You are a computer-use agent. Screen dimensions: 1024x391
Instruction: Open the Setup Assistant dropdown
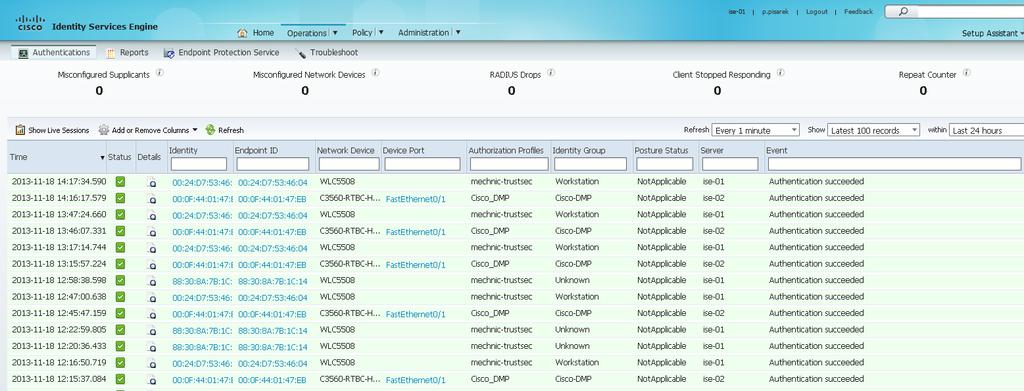coord(993,33)
